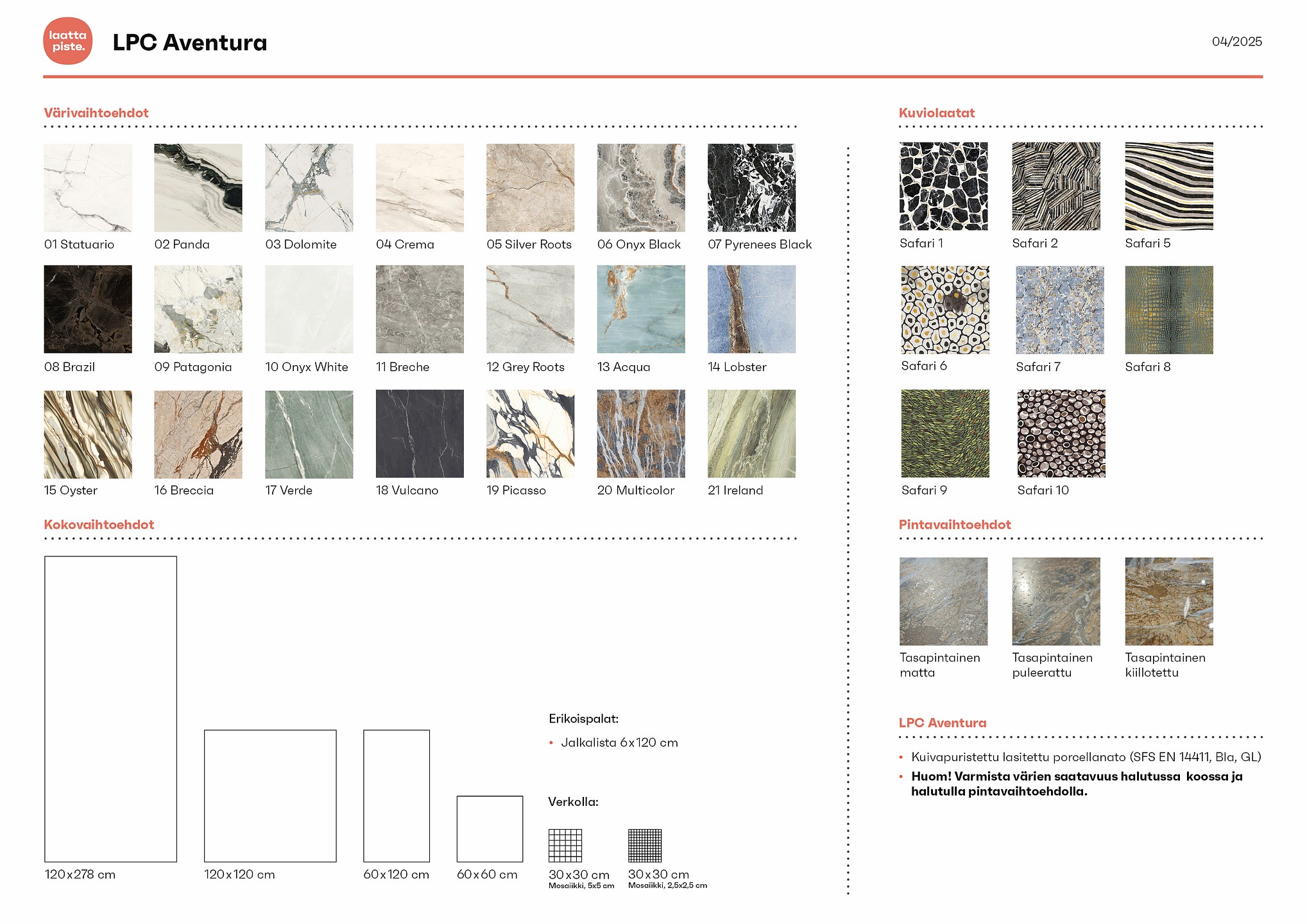The image size is (1307, 924).
Task: Select the Safari 1 pattern tile
Action: pos(944,186)
